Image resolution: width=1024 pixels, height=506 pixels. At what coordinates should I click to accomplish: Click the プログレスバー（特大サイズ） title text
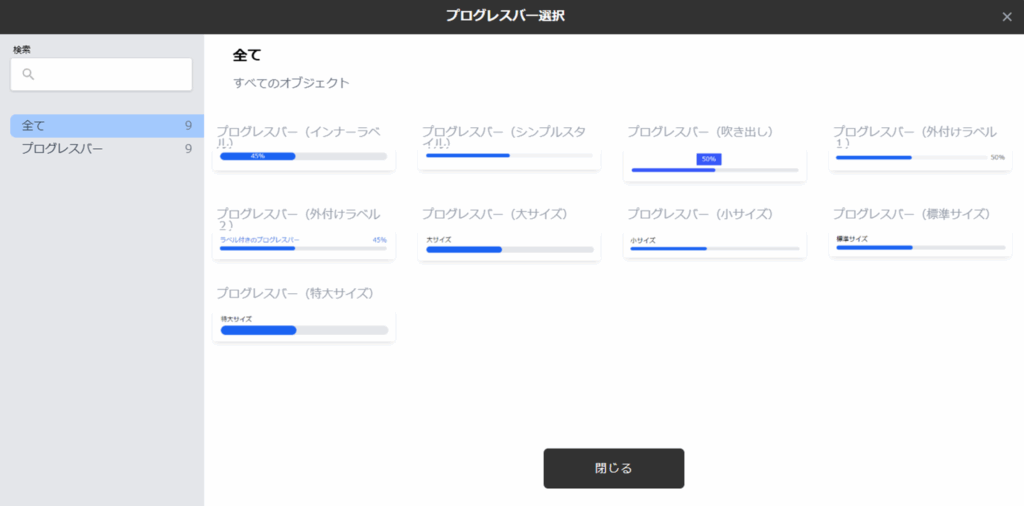[295, 293]
